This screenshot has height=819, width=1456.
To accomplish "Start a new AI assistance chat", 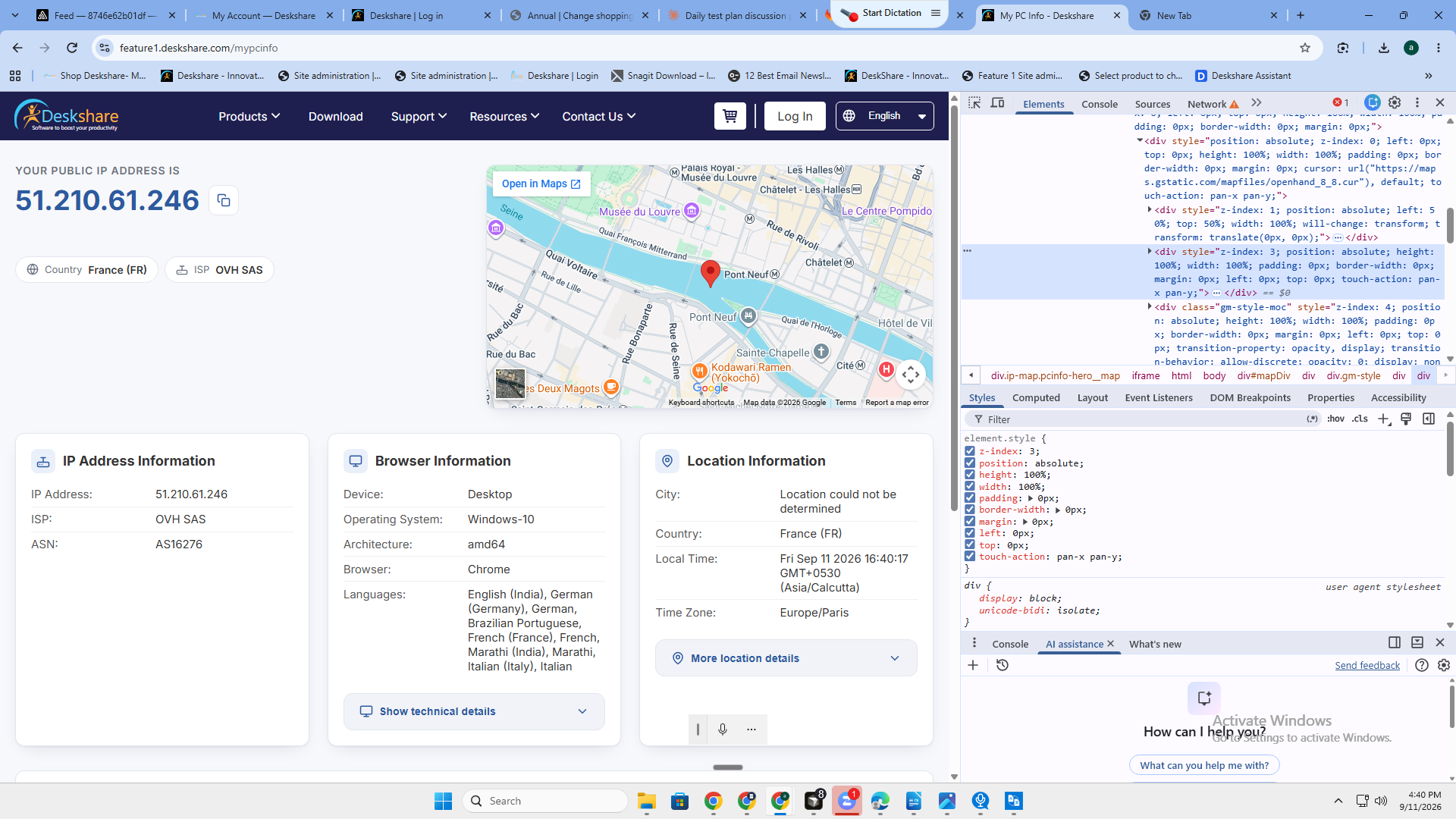I will tap(973, 665).
